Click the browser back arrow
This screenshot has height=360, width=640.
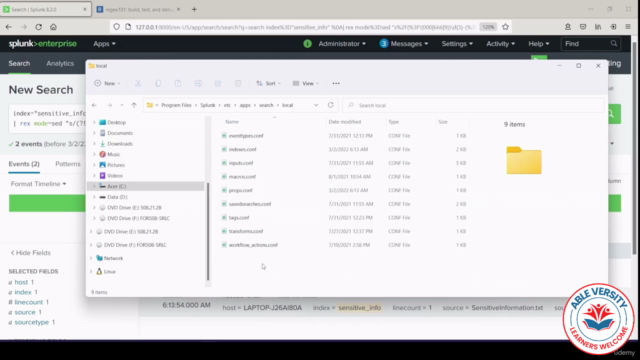[x=9, y=27]
